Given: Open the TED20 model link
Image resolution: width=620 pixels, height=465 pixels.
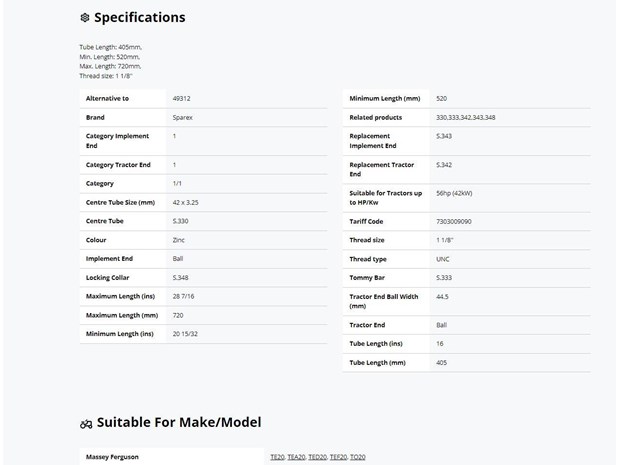Looking at the screenshot, I should point(318,457).
